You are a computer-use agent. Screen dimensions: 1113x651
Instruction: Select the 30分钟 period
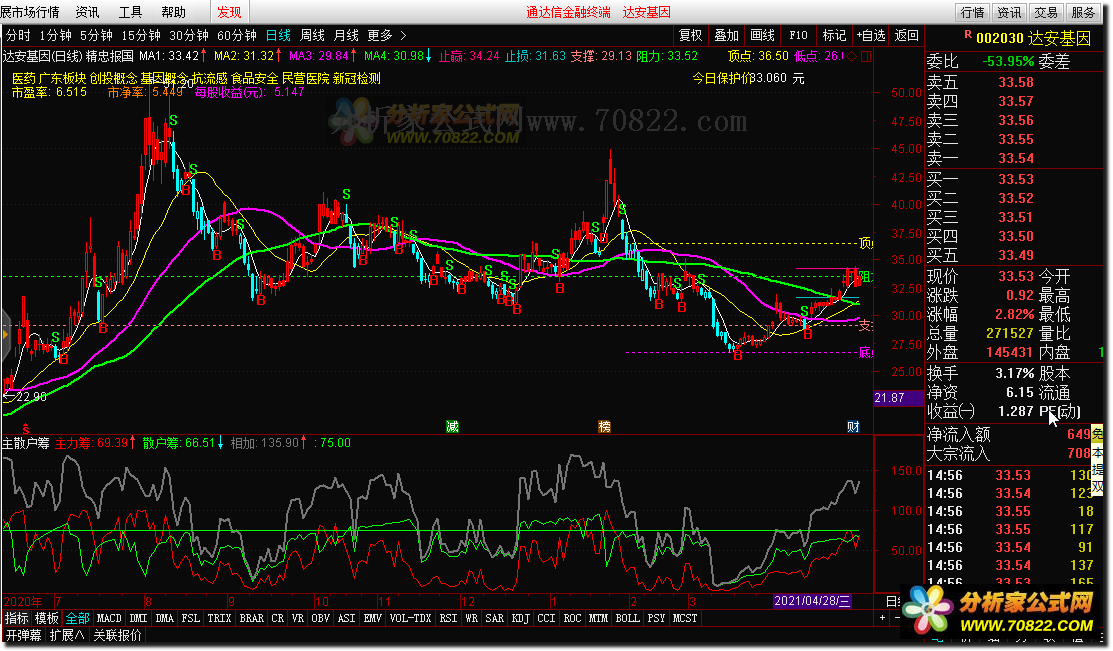pyautogui.click(x=189, y=35)
